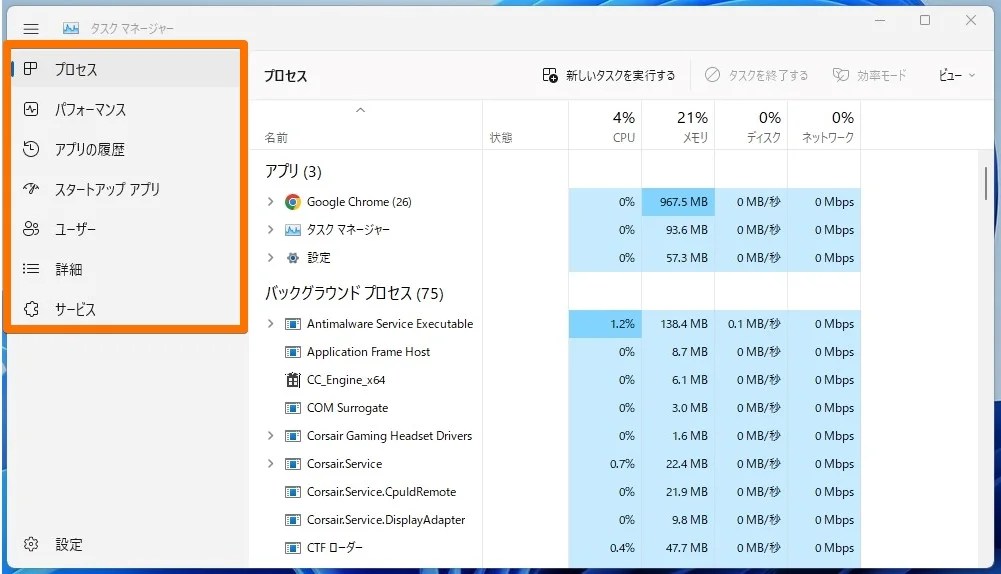The width and height of the screenshot is (1001, 574).
Task: Select the COM Surrogate process name
Action: [347, 408]
